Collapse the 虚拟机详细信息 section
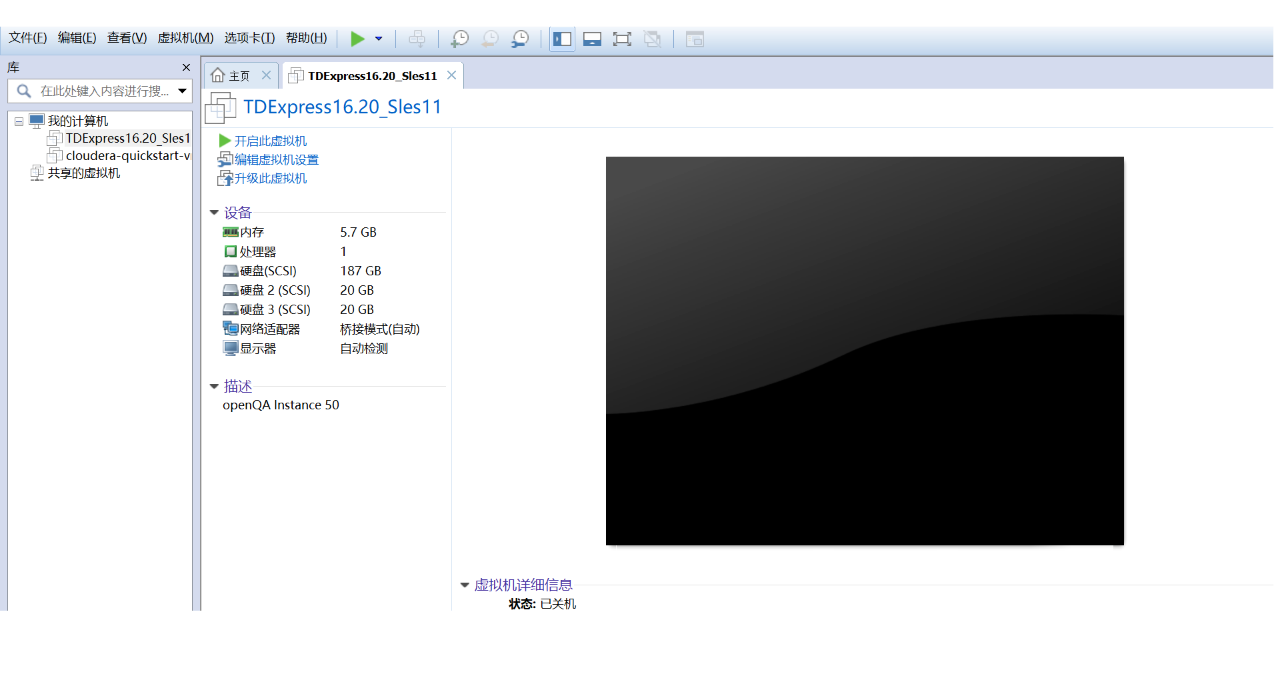Screen dimensions: 1280x680 tap(465, 586)
